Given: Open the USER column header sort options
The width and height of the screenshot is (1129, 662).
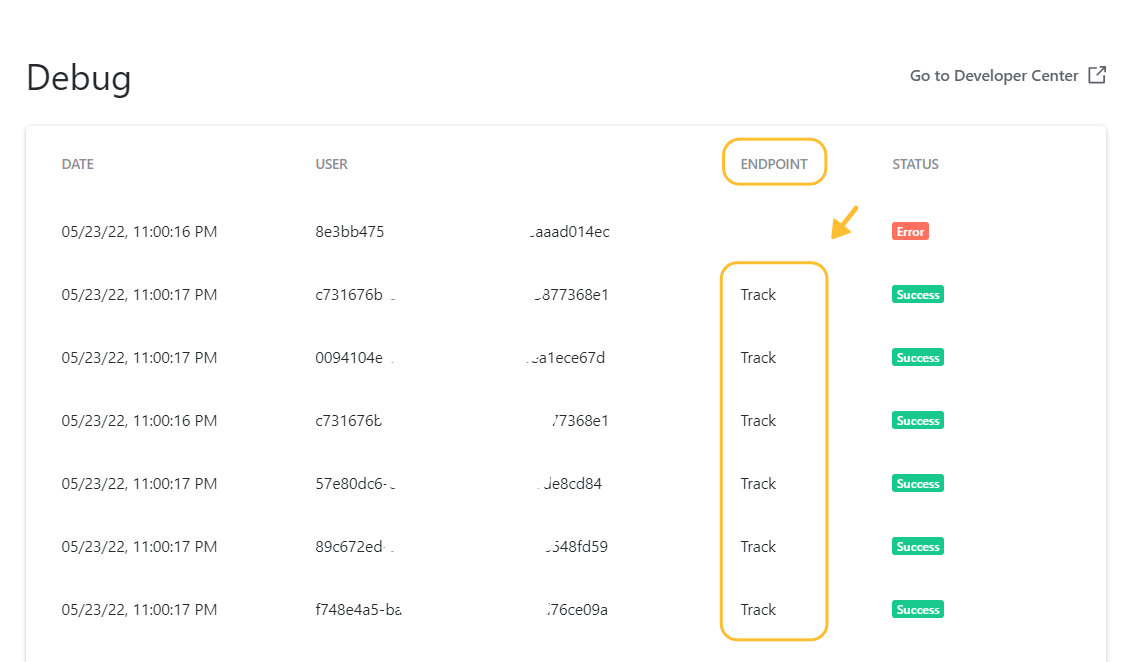Looking at the screenshot, I should point(331,163).
